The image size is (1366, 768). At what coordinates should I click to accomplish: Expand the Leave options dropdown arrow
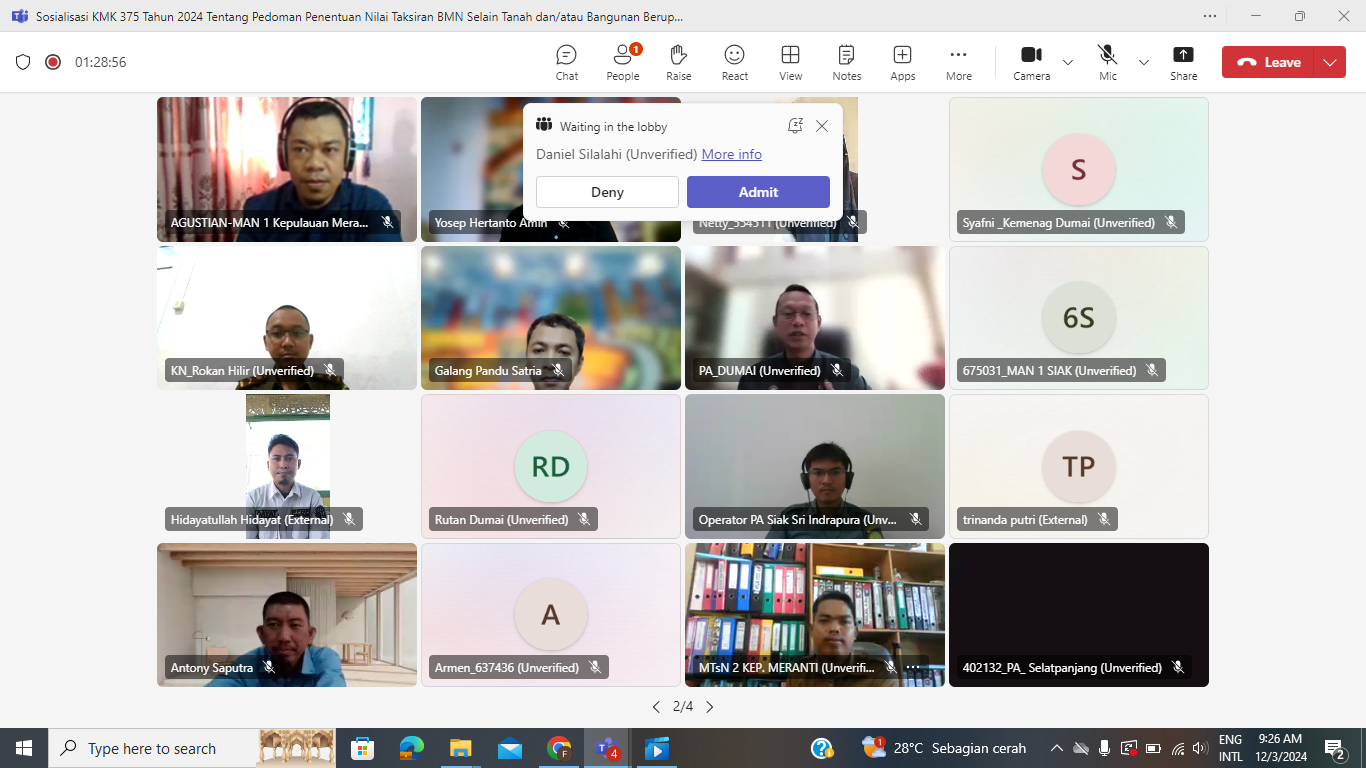coord(1329,62)
